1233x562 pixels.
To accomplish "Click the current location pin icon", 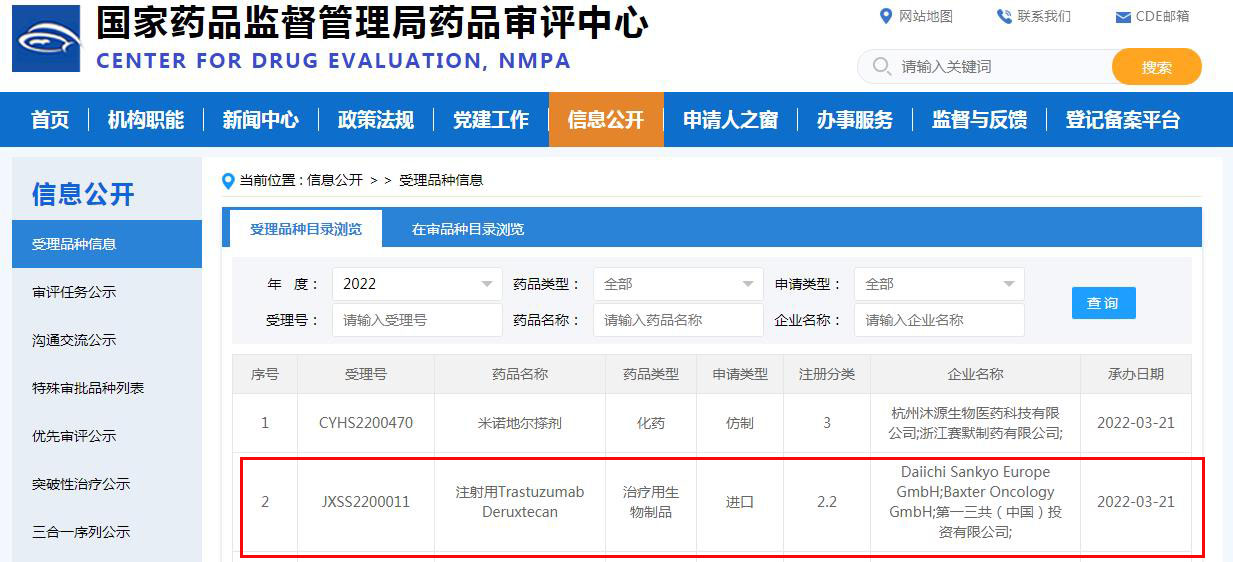I will point(228,181).
